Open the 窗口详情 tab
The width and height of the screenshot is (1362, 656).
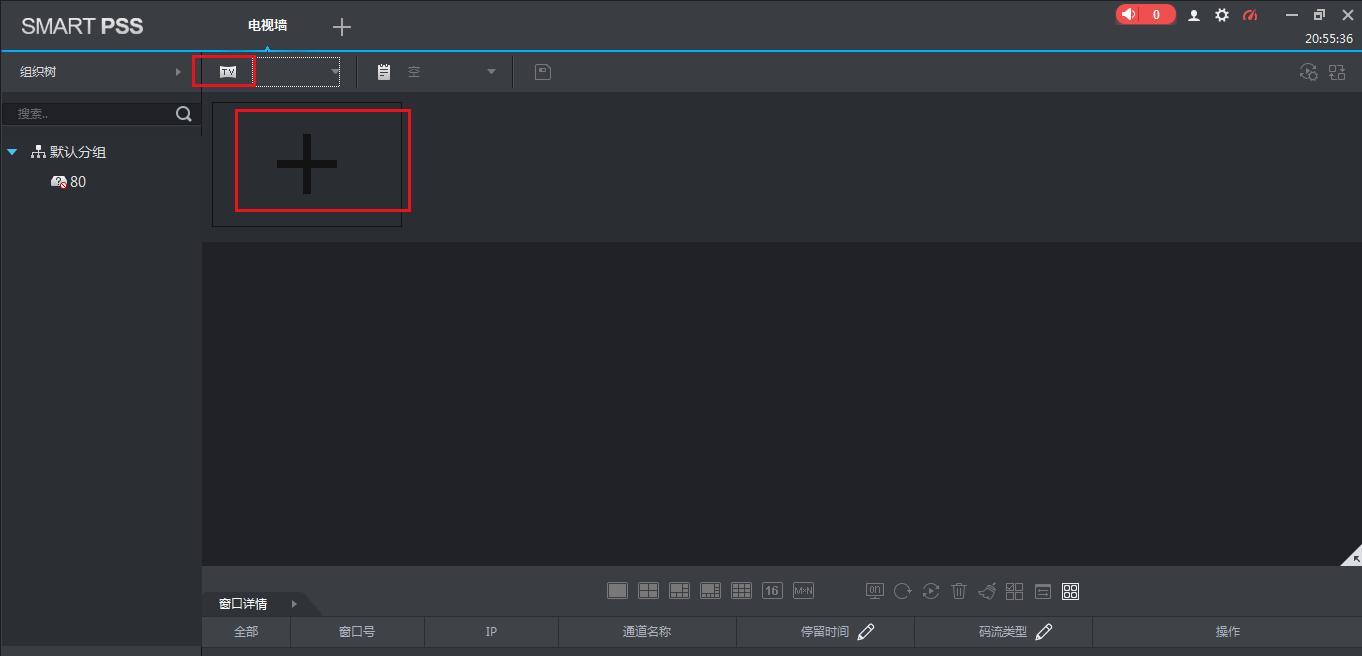[x=243, y=604]
